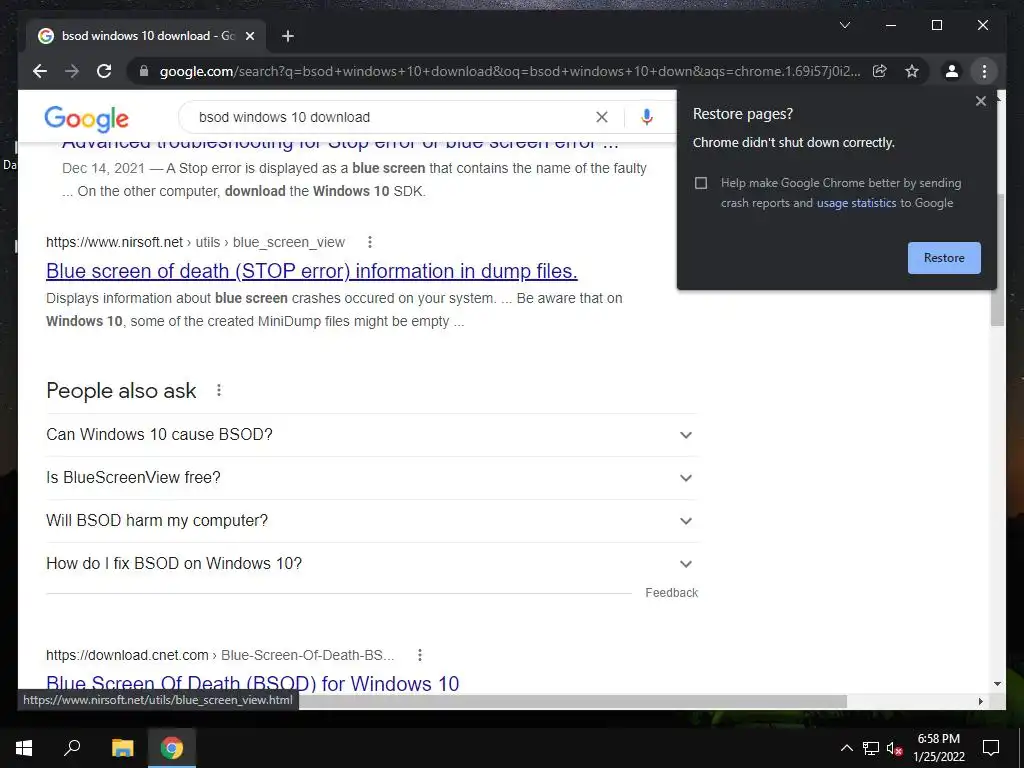Expand Can Windows 10 cause BSOD?

[371, 435]
